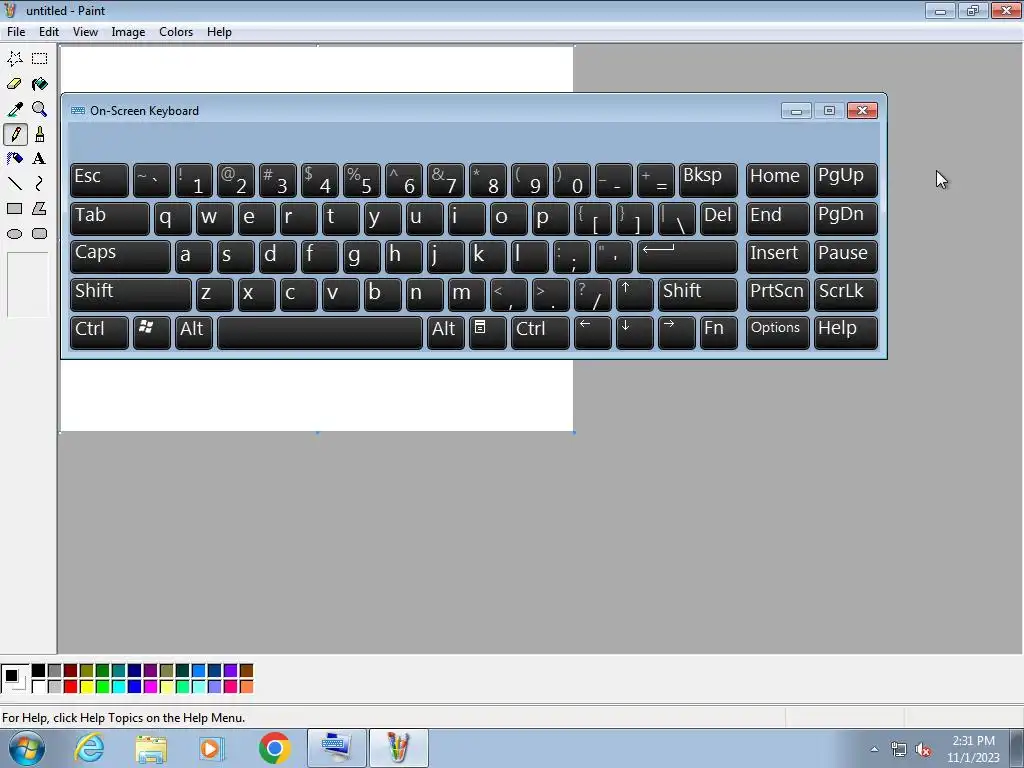
Task: Toggle the right Alt key
Action: (x=445, y=332)
